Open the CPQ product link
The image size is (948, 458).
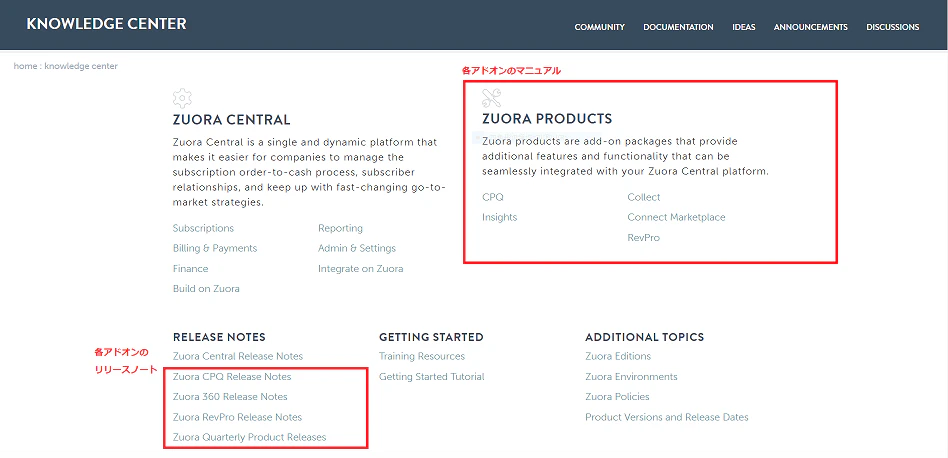[493, 197]
